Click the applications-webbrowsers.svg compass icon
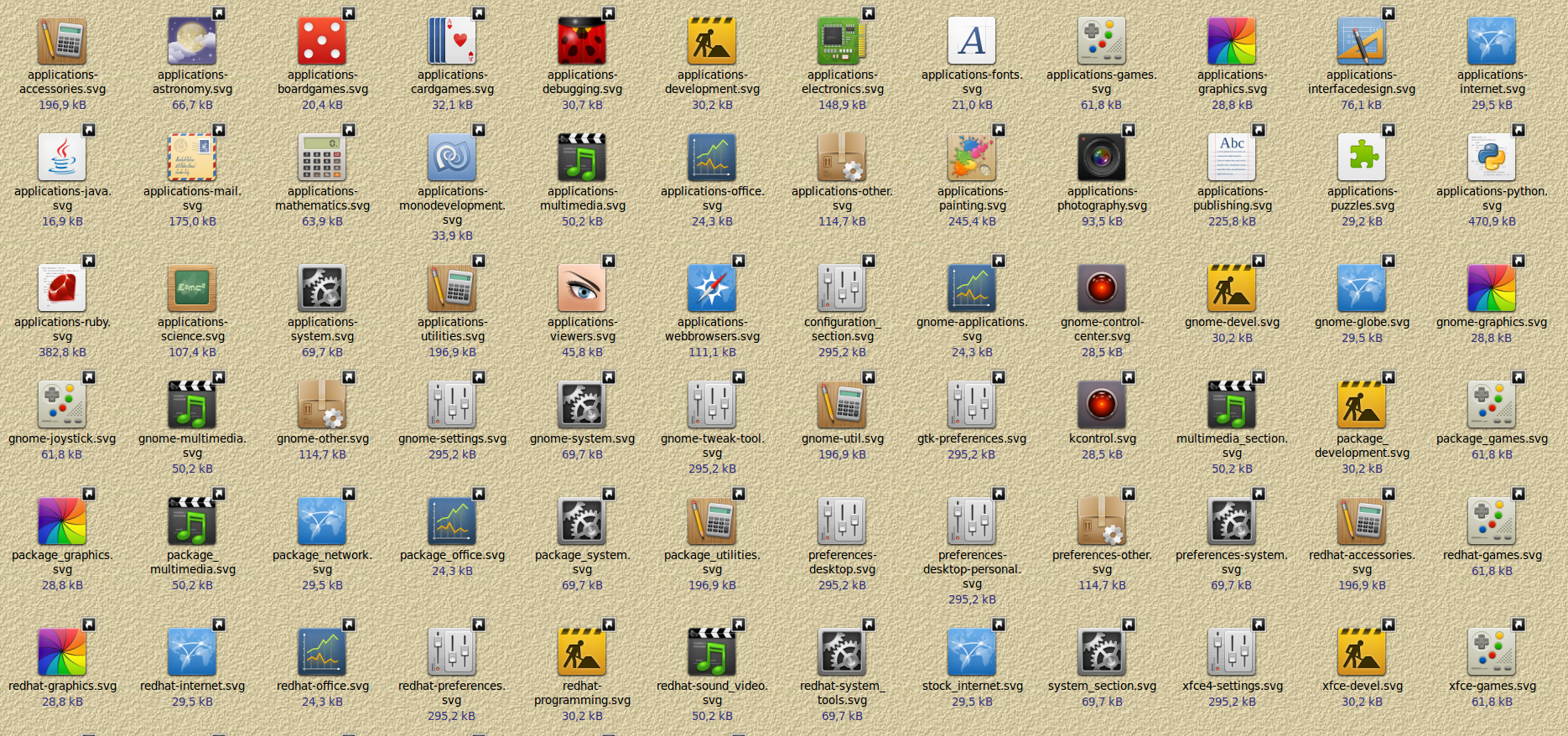Viewport: 1568px width, 736px height. pyautogui.click(x=712, y=288)
